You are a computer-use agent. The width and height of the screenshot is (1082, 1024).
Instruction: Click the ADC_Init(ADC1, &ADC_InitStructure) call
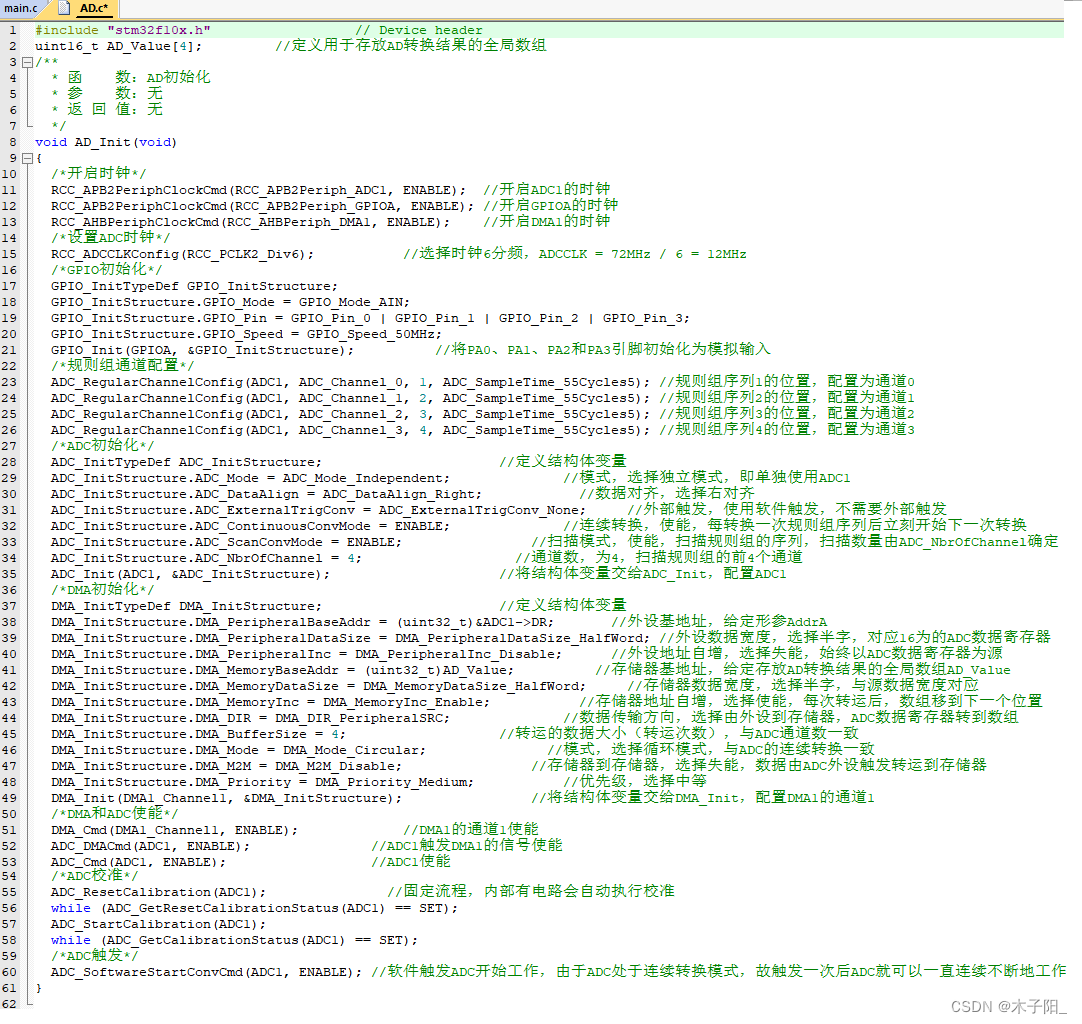(190, 574)
